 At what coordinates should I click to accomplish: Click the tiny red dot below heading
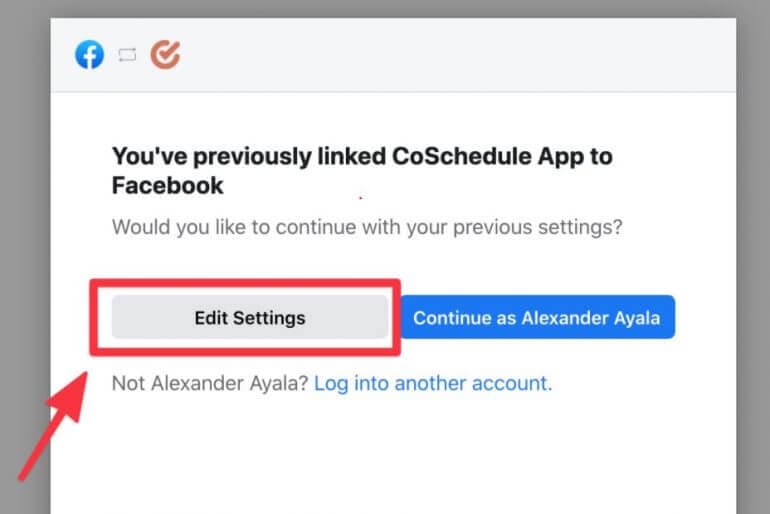click(360, 198)
